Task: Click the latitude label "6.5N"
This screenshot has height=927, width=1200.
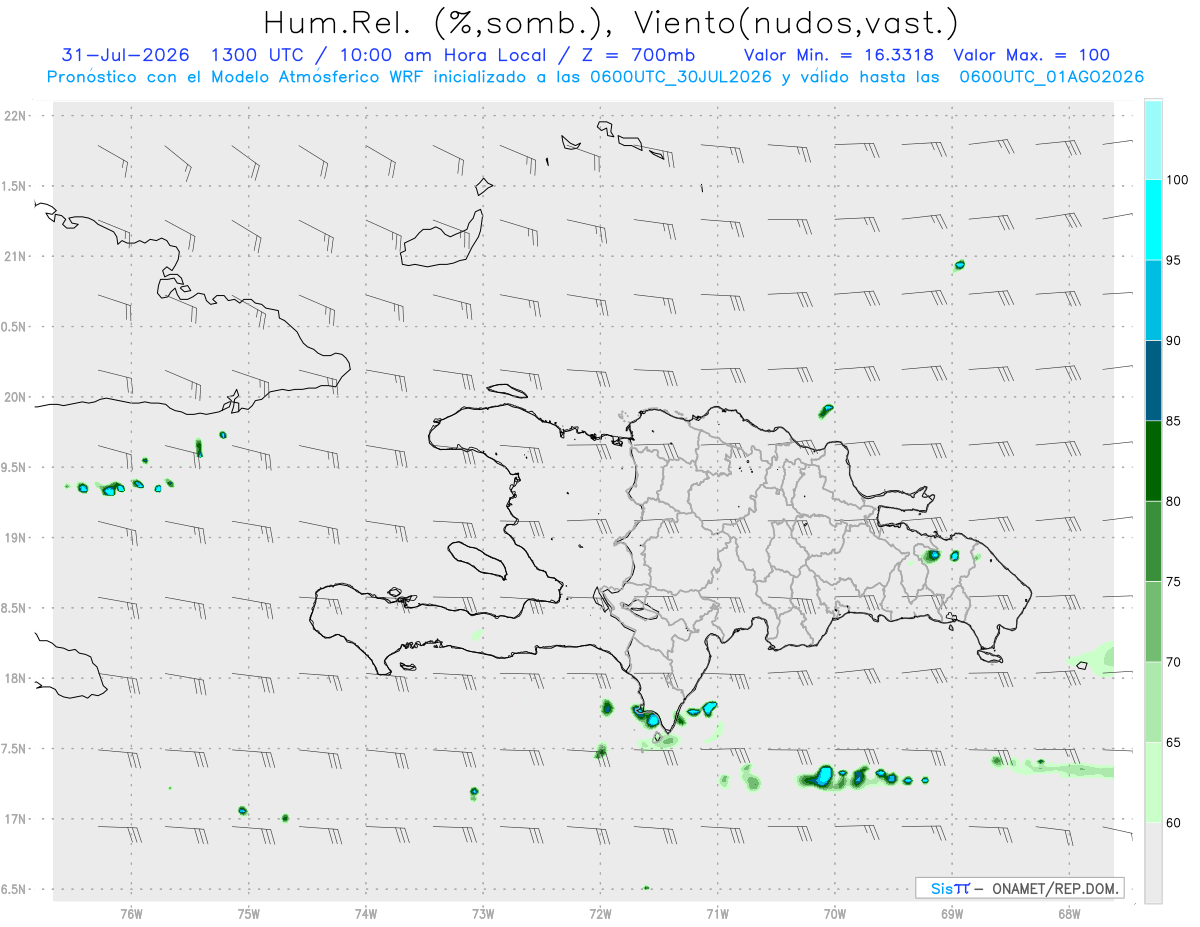Action: [15, 889]
